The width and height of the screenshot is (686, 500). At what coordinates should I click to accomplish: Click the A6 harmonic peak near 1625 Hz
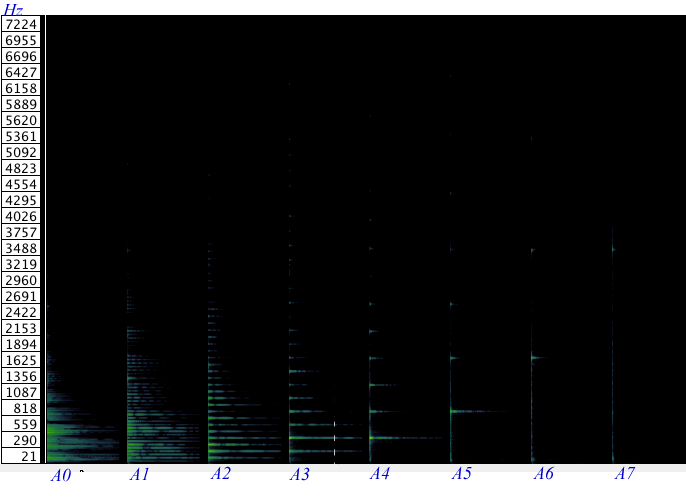point(537,358)
